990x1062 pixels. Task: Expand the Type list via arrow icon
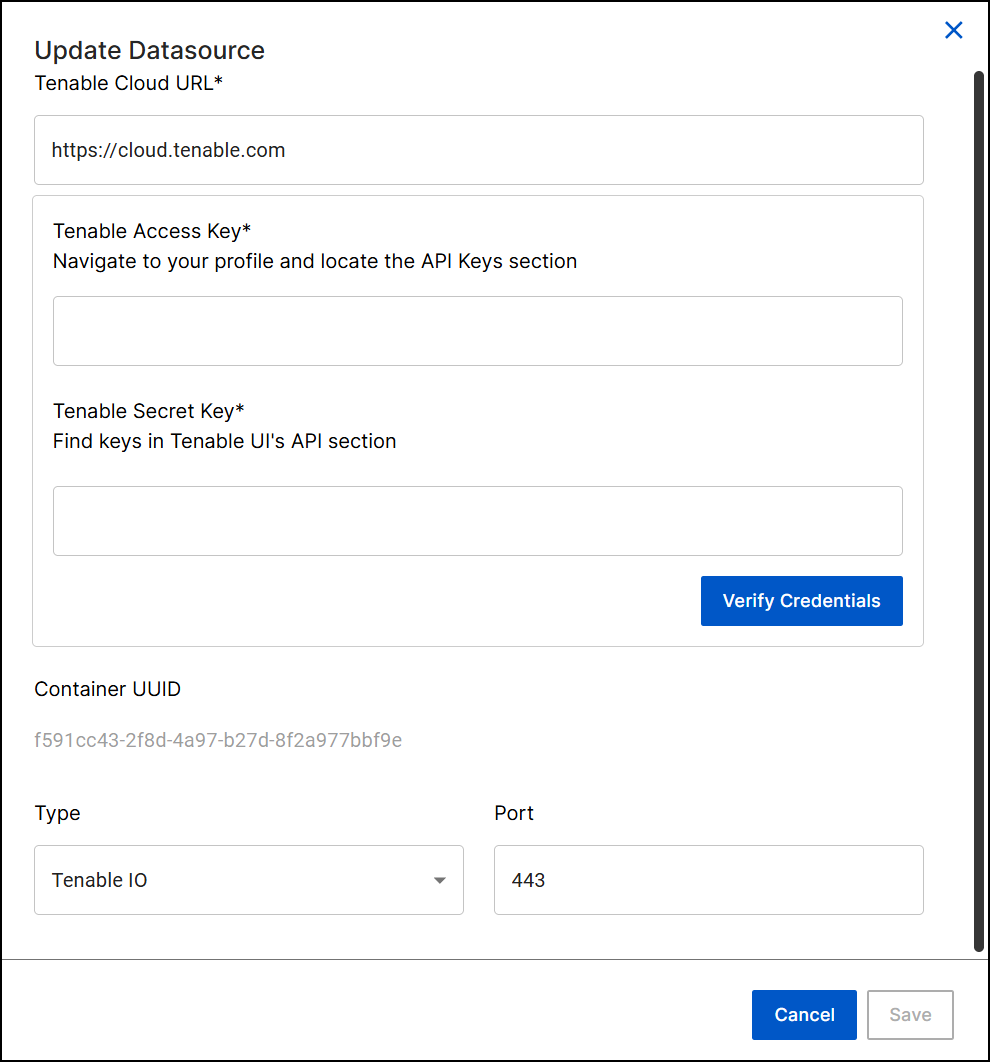[439, 881]
